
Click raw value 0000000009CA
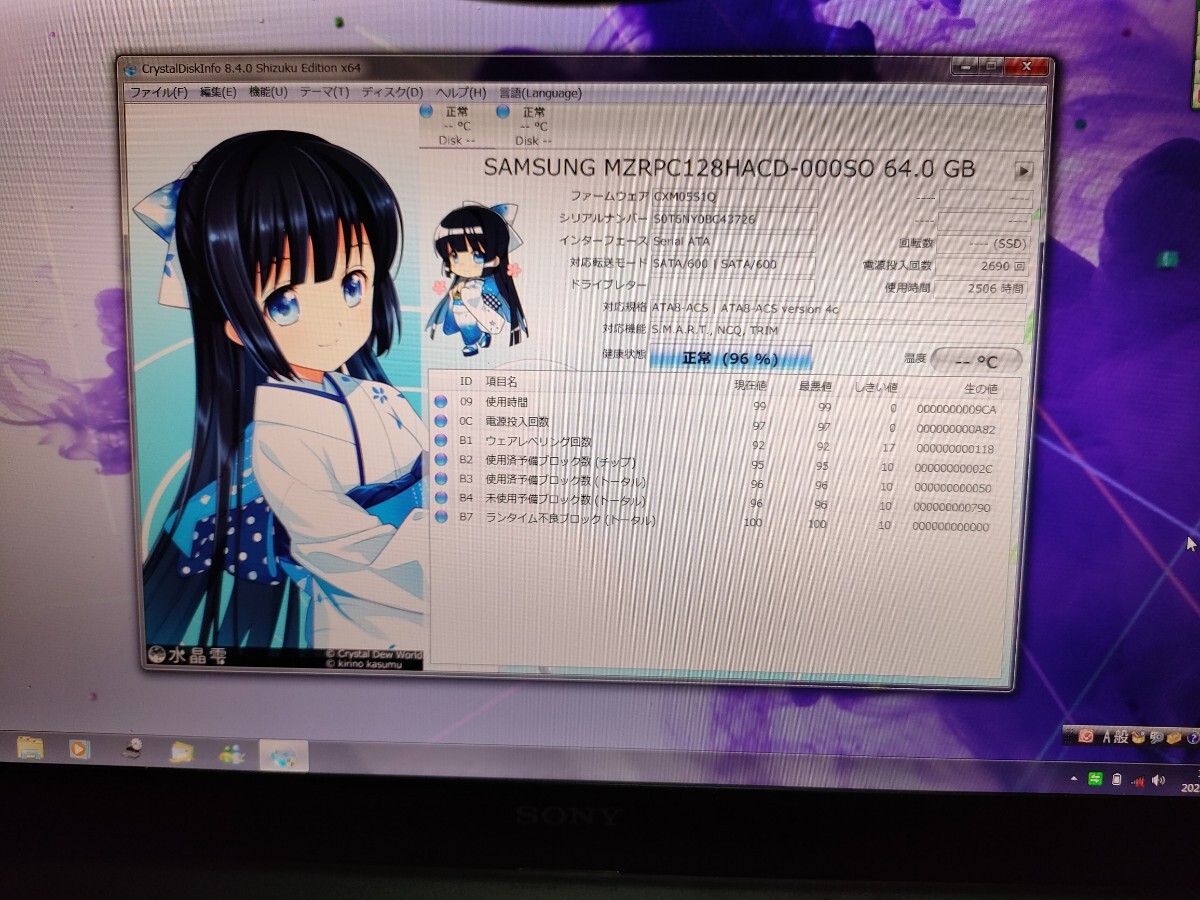point(956,410)
